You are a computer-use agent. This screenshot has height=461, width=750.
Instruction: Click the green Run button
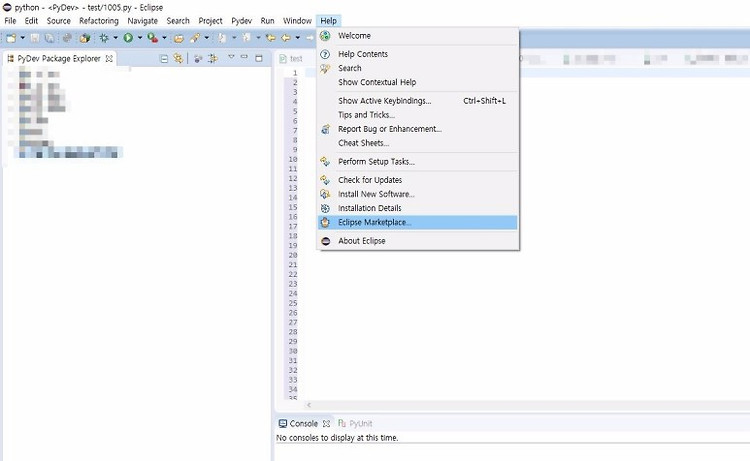[128, 38]
